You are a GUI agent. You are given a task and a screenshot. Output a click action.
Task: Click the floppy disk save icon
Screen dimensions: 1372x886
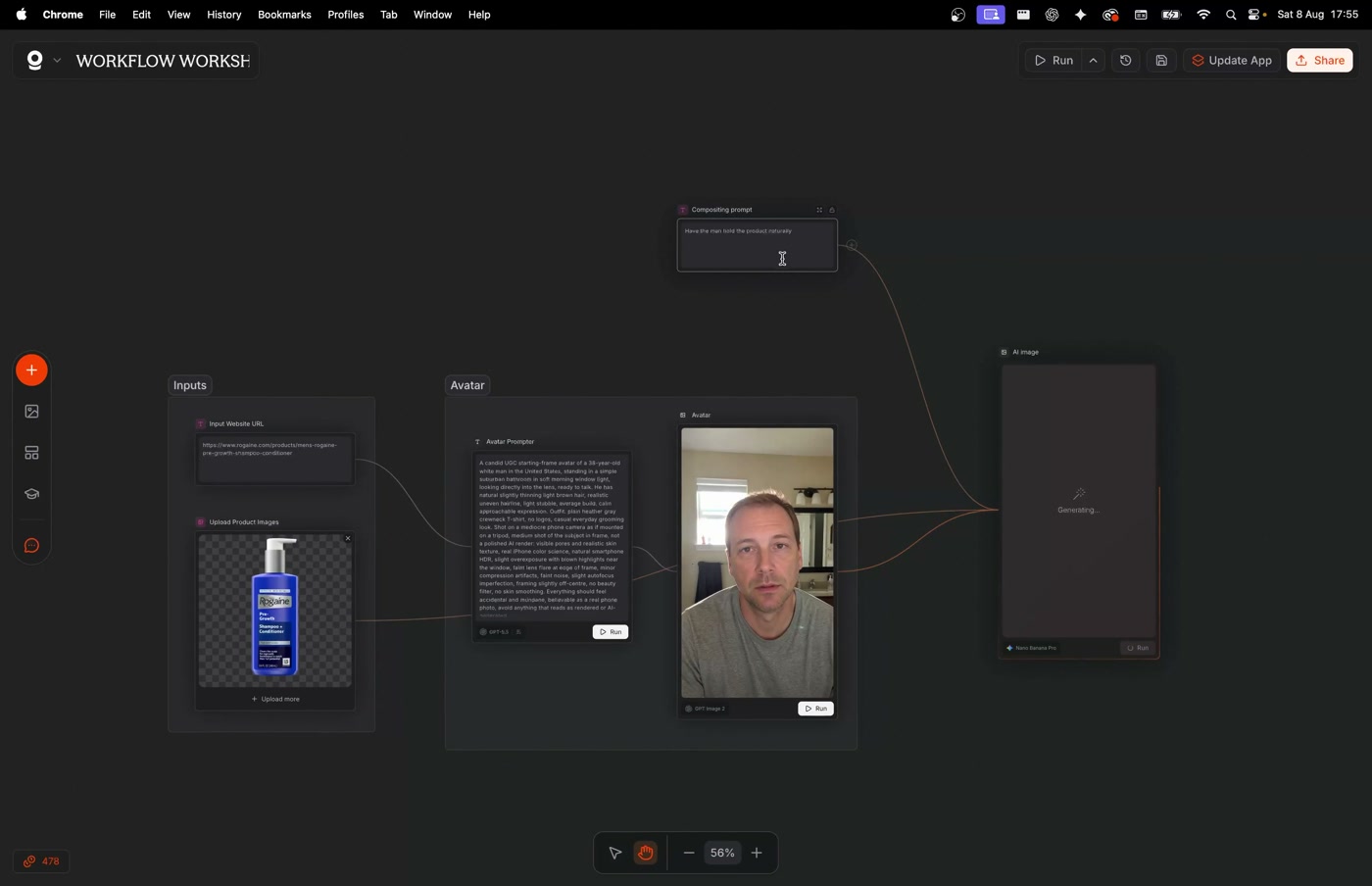click(x=1161, y=61)
